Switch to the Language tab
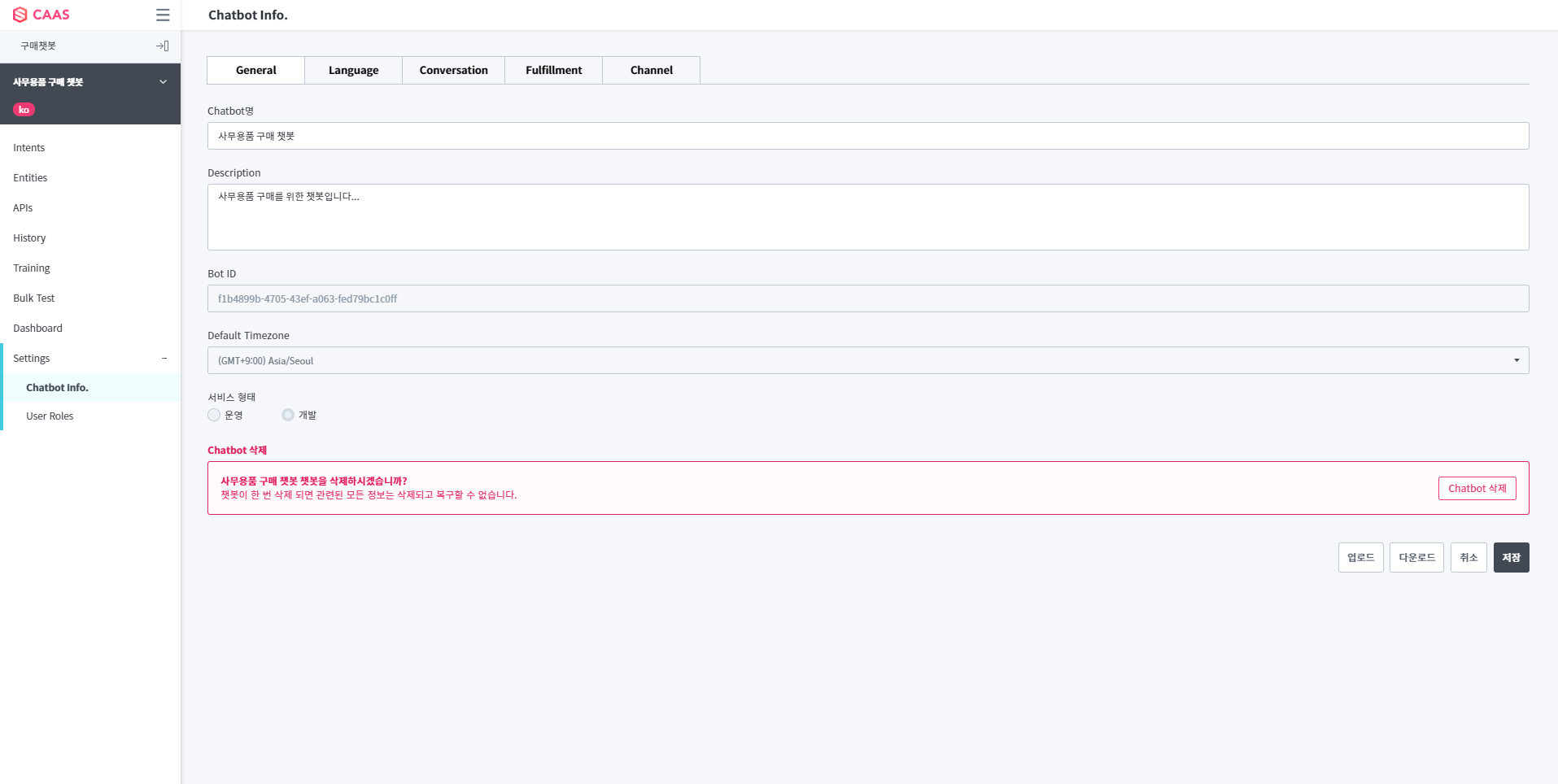Screen dimensions: 1558x784 click(x=353, y=70)
